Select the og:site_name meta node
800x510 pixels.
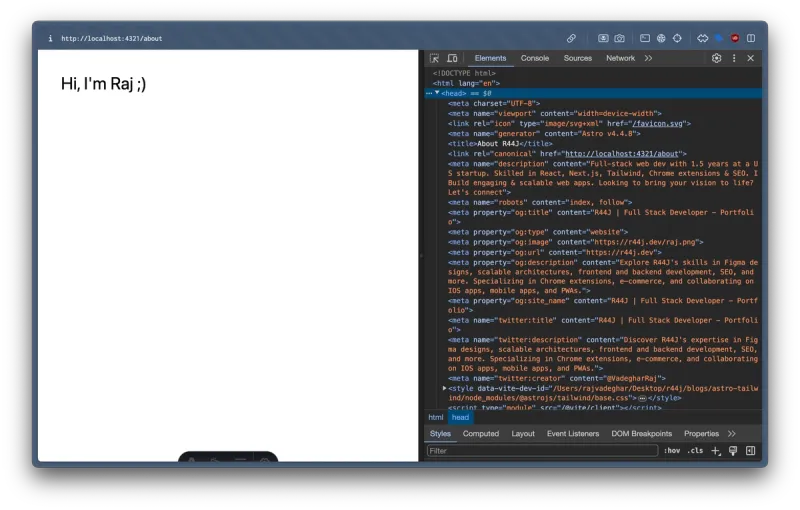[603, 305]
